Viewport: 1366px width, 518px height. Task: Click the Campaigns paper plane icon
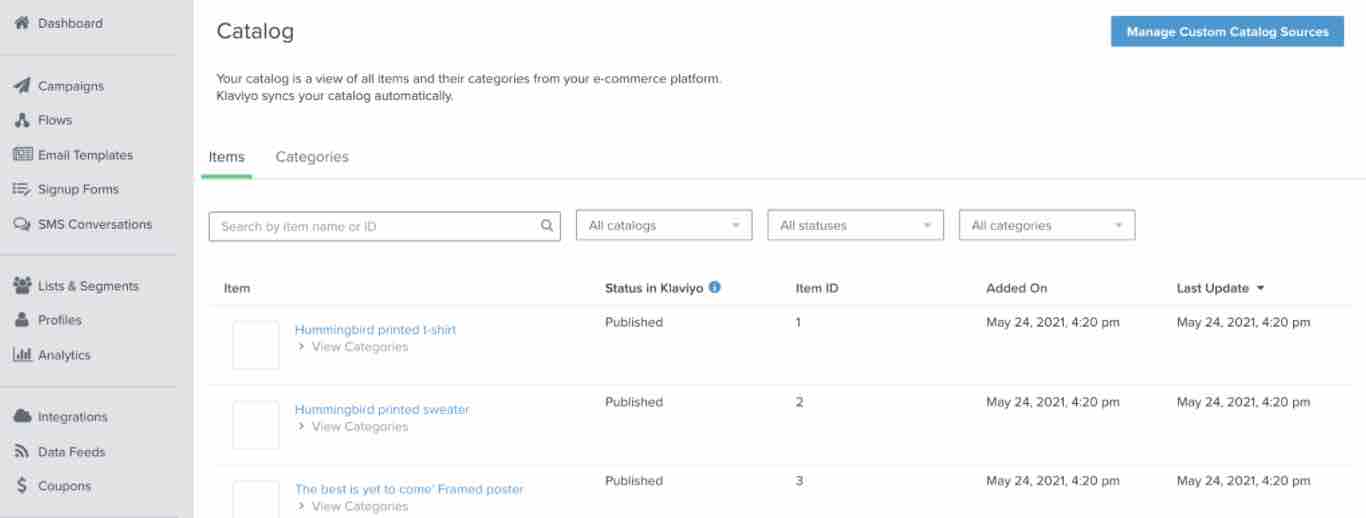(21, 86)
